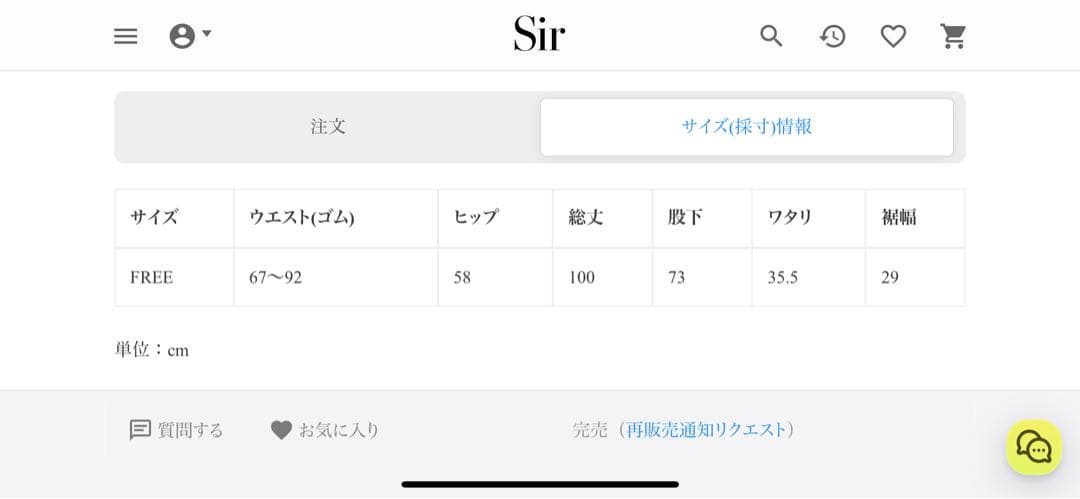Open the search magnifier icon
The image size is (1080, 499).
(x=771, y=36)
